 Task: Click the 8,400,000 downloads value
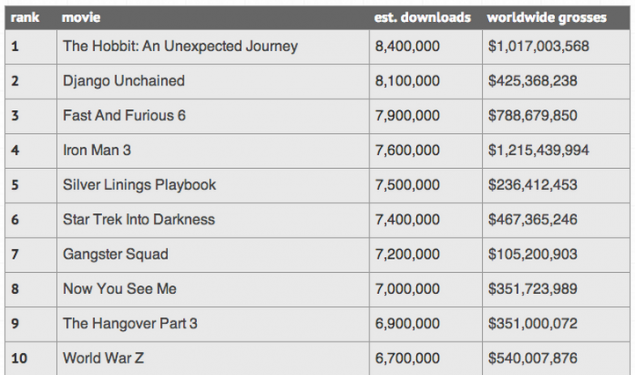[x=407, y=46]
